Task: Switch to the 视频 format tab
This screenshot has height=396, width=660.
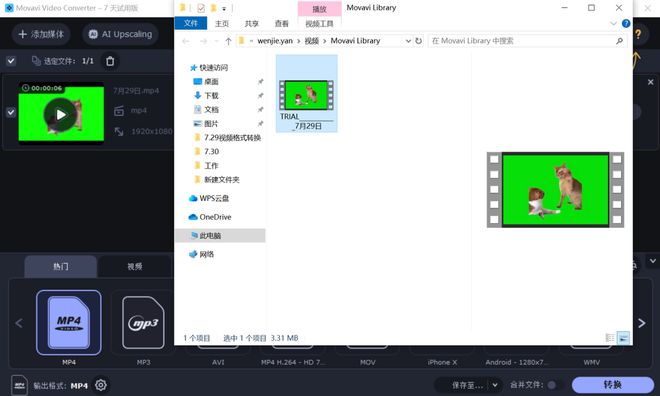Action: [135, 266]
